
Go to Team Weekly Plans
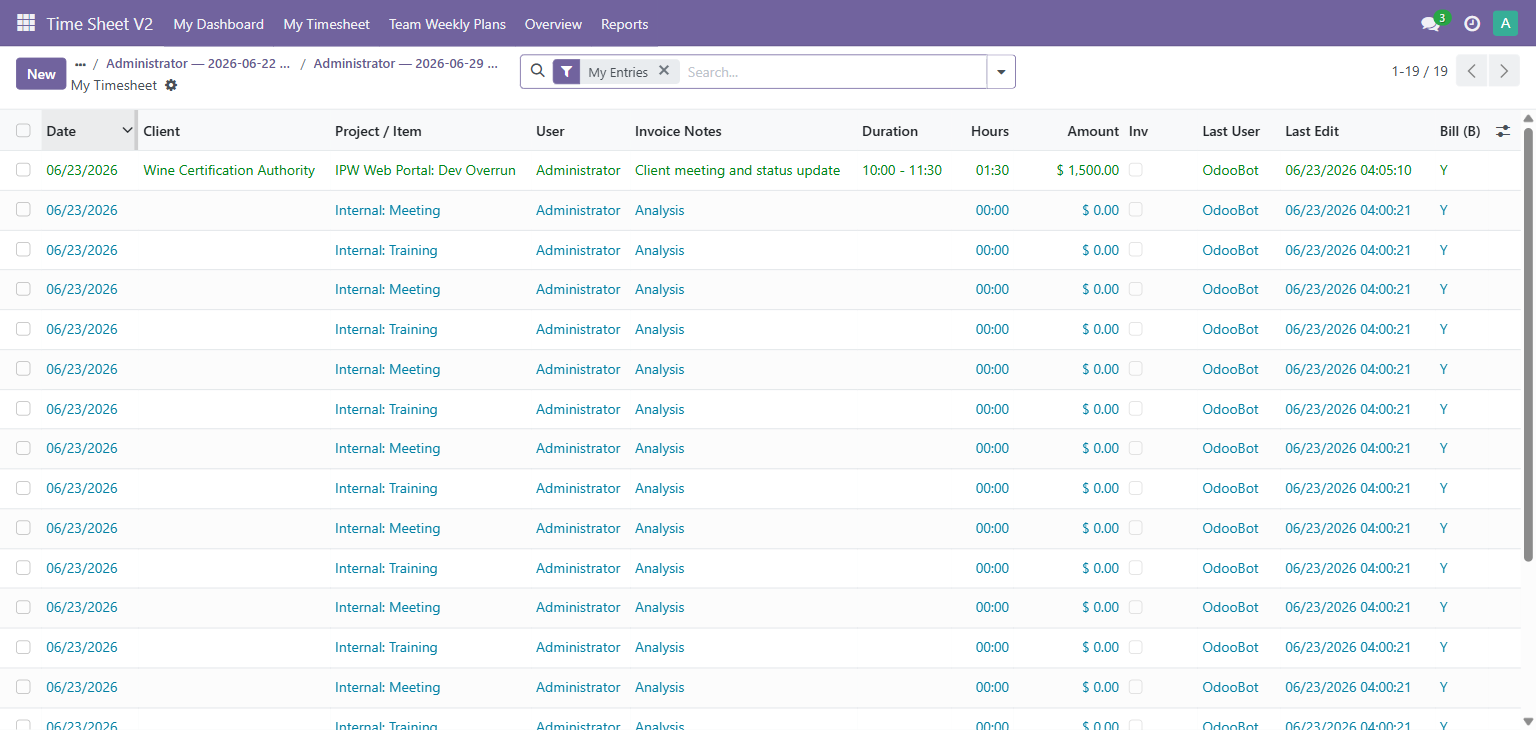point(447,24)
